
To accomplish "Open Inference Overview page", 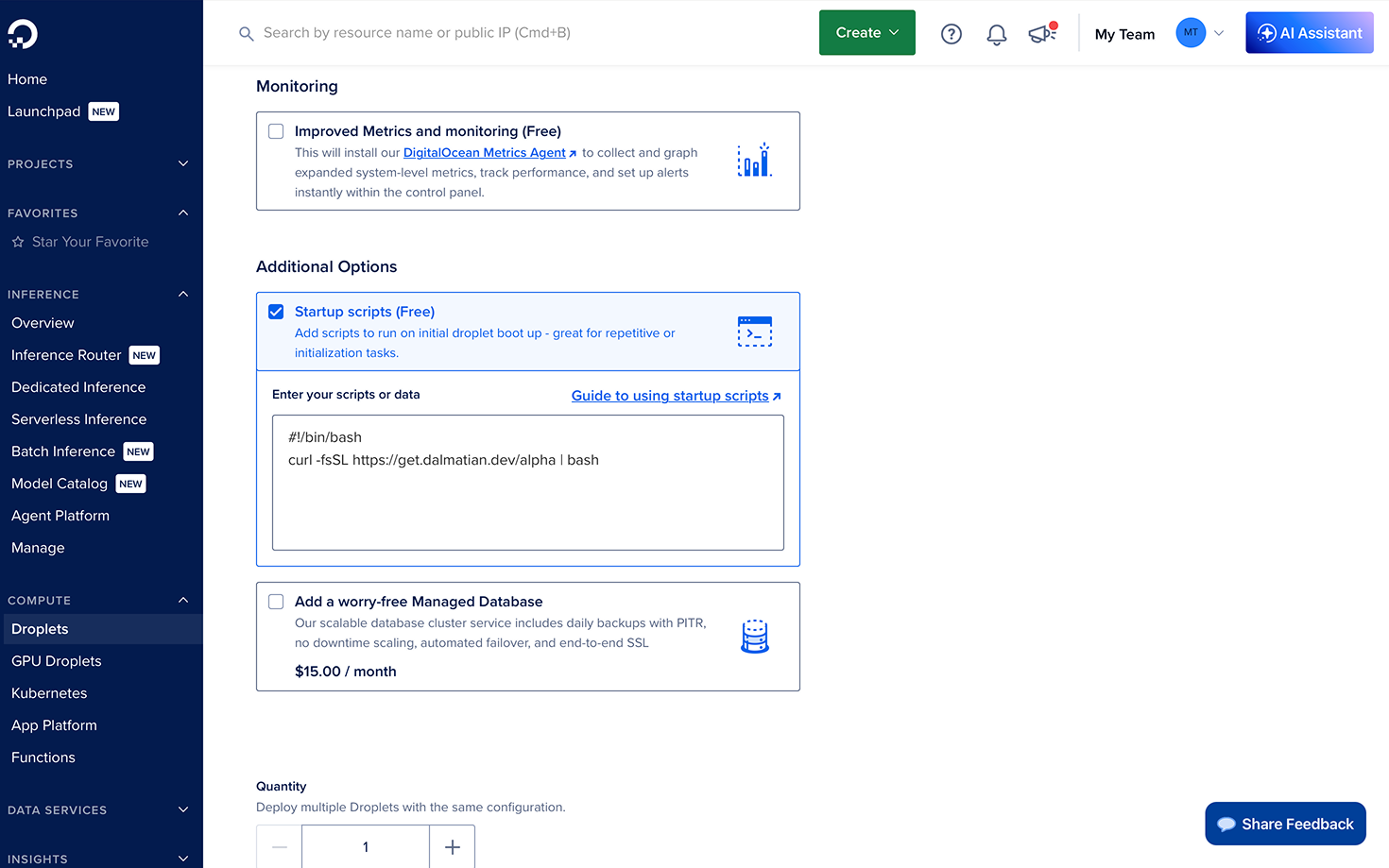I will tap(43, 323).
